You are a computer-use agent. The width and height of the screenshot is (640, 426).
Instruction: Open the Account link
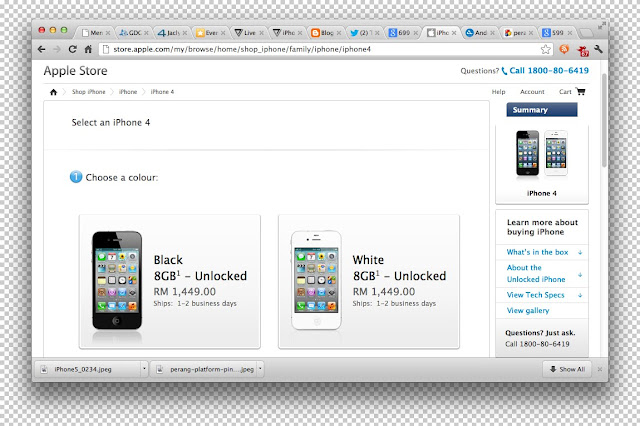pos(532,92)
